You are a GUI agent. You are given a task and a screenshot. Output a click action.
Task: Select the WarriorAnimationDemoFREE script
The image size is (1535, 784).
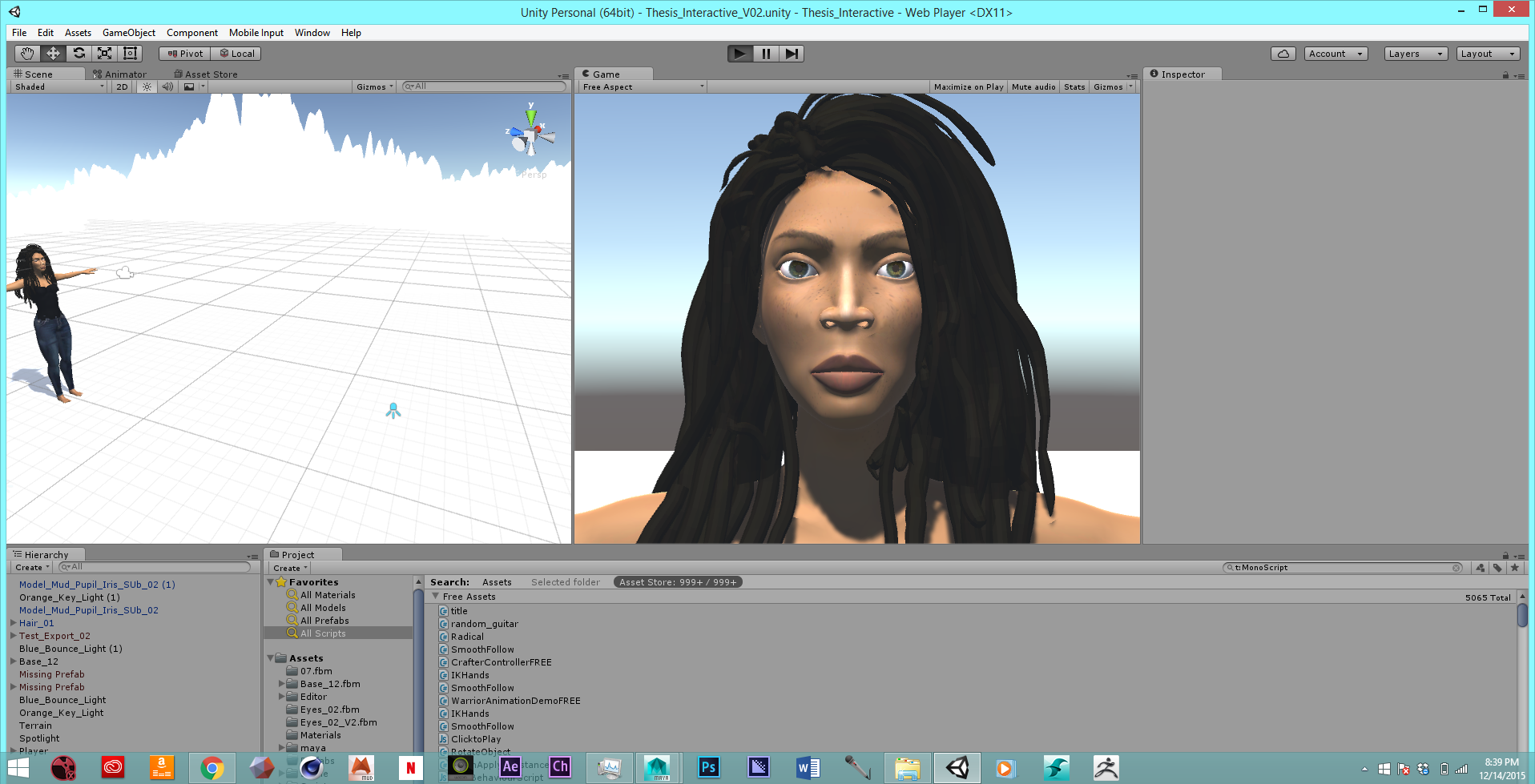pos(515,701)
